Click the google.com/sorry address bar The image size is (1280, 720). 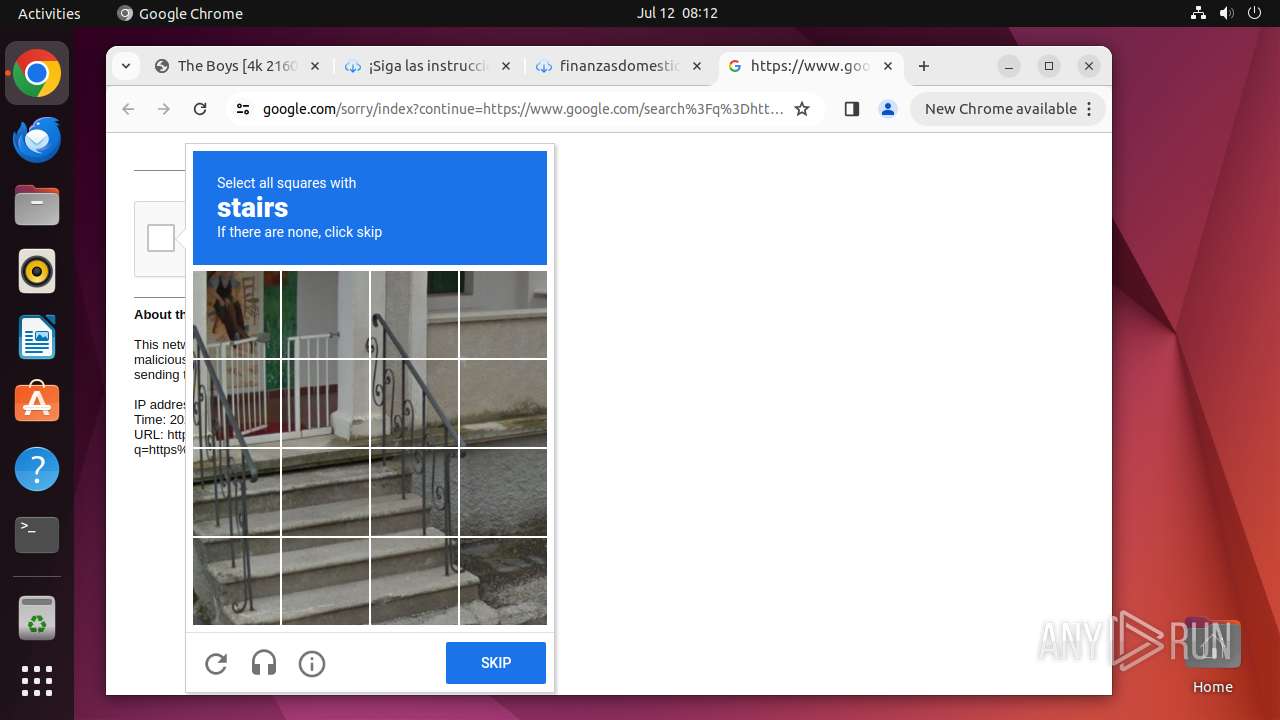tap(523, 109)
